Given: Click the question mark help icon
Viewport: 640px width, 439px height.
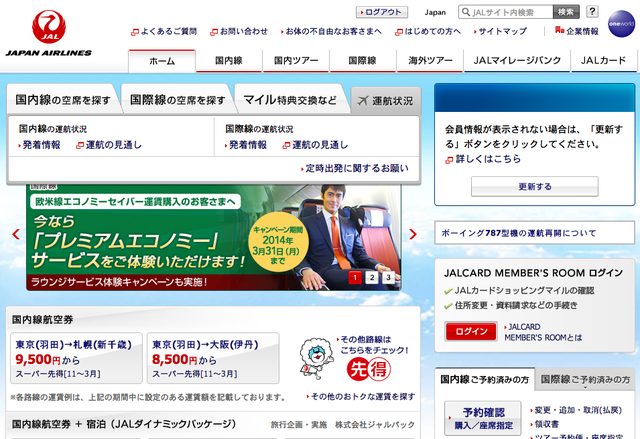Looking at the screenshot, I should click(x=592, y=11).
